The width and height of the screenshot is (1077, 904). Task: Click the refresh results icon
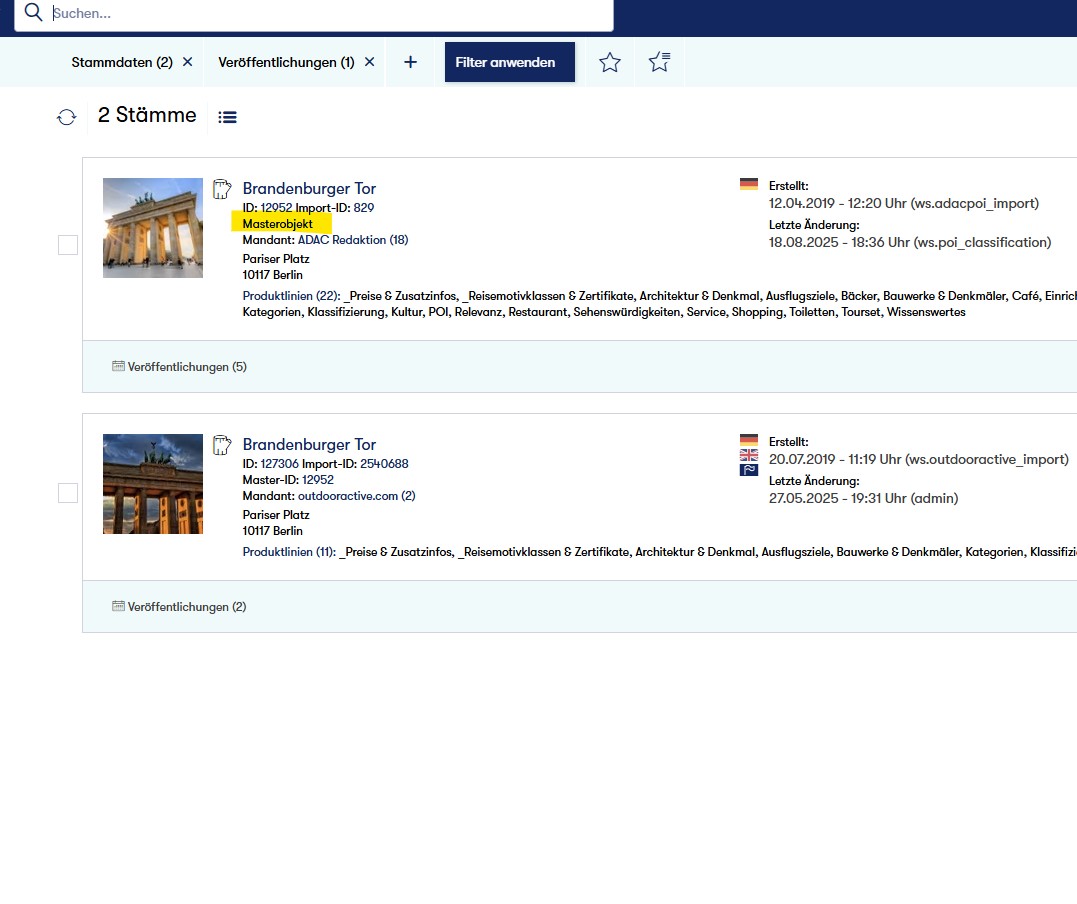tap(66, 117)
